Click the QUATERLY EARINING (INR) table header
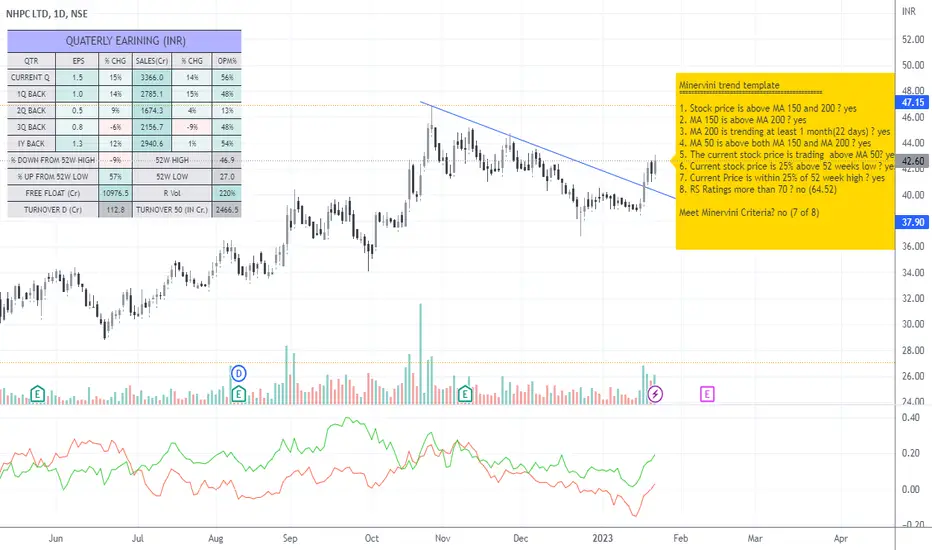This screenshot has height=550, width=932. (124, 41)
